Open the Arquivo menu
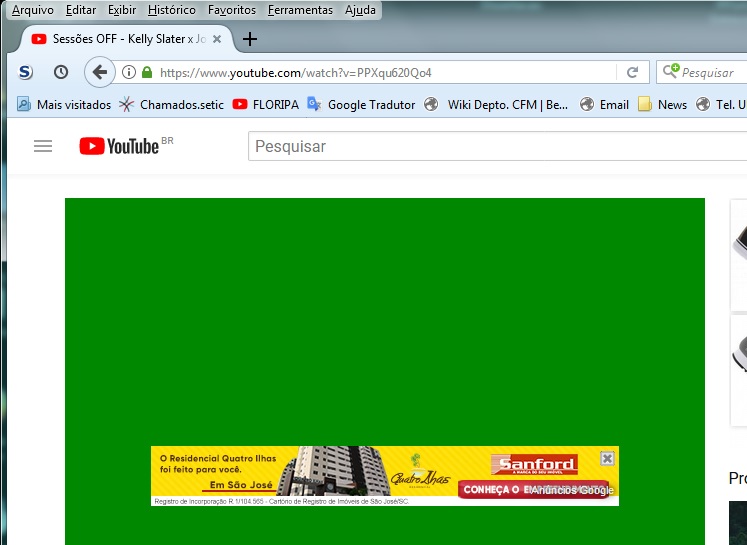Screen dimensions: 747x545 33,10
